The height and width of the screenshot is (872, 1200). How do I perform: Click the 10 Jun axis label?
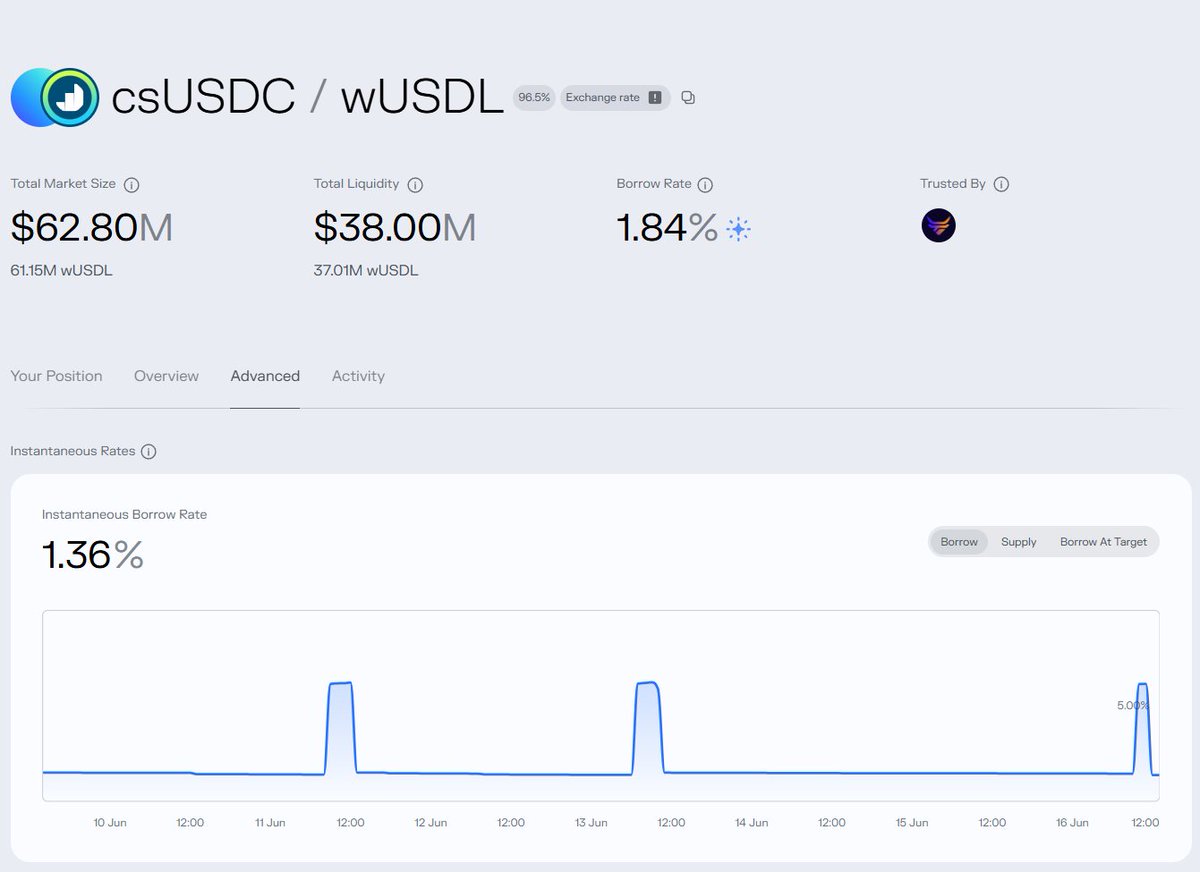pos(110,823)
